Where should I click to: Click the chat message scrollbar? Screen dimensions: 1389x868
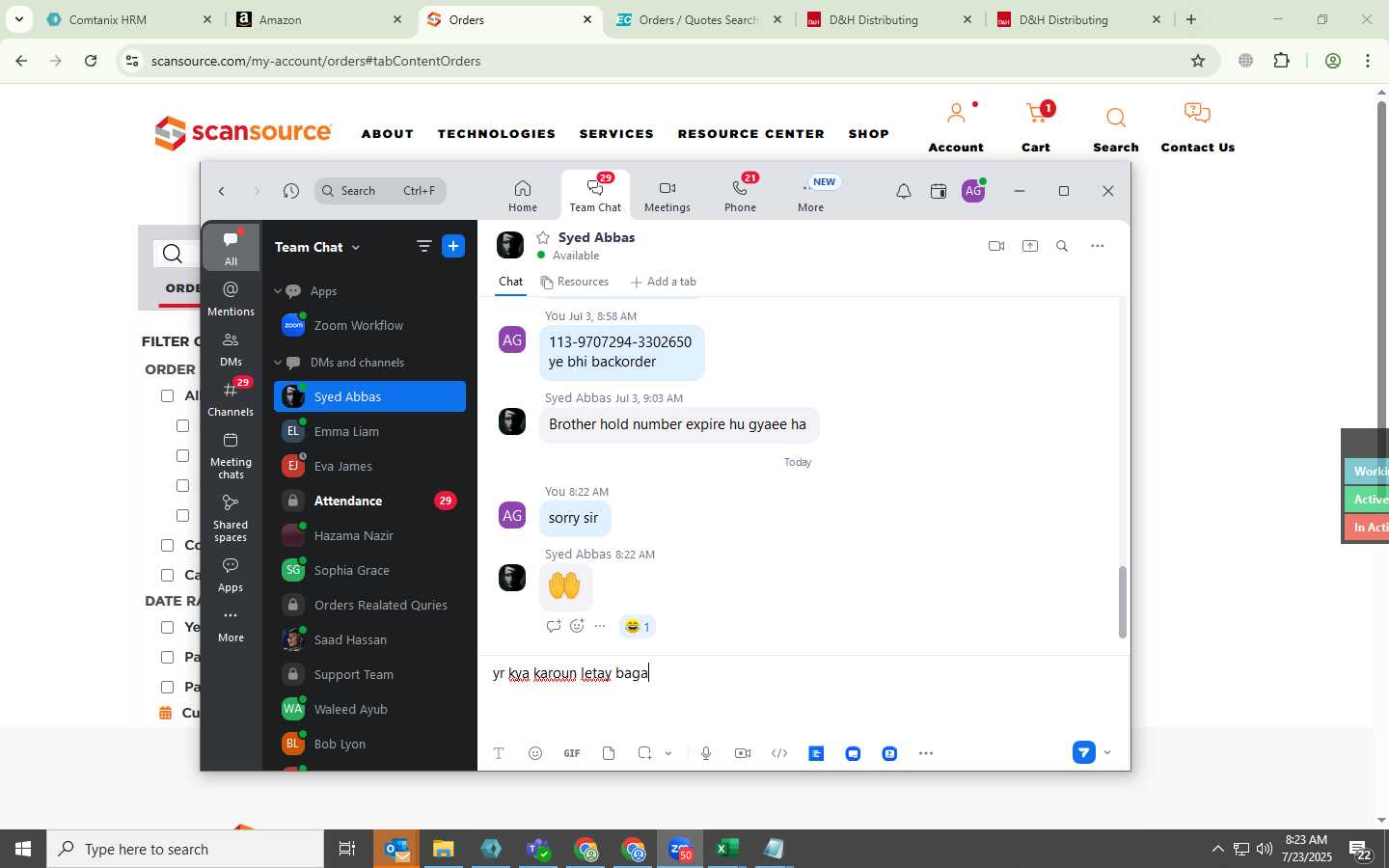click(1122, 602)
